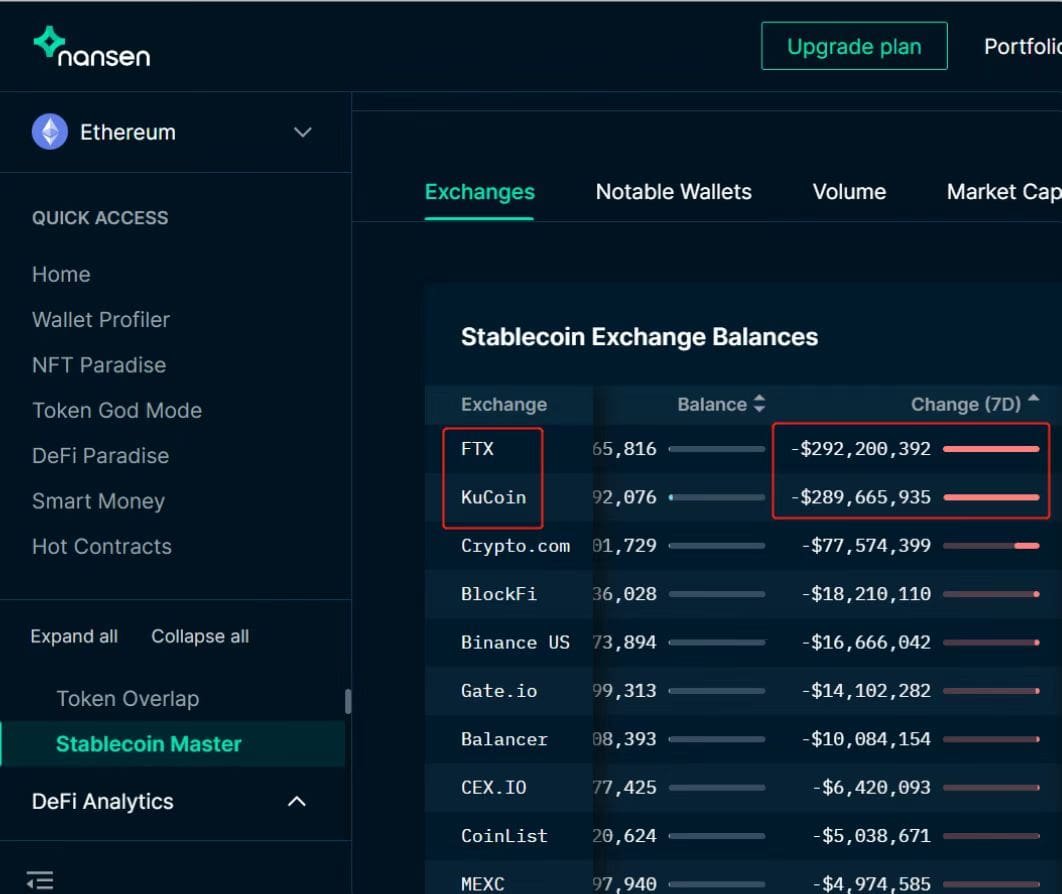Viewport: 1062px width, 894px height.
Task: Collapse the sidebar using the bottom-left collapse icon
Action: [x=38, y=877]
